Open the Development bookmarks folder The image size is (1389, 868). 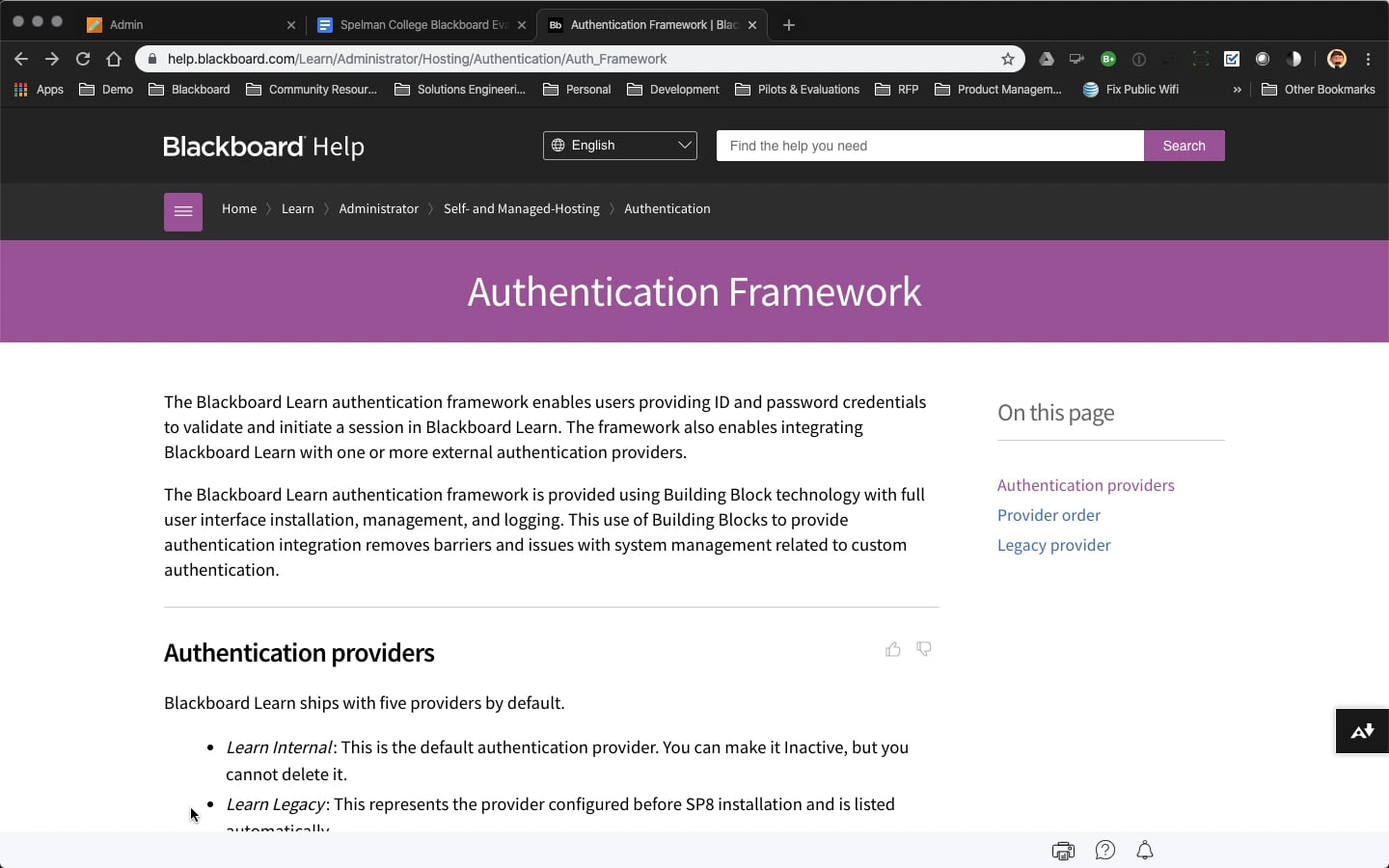click(x=673, y=90)
